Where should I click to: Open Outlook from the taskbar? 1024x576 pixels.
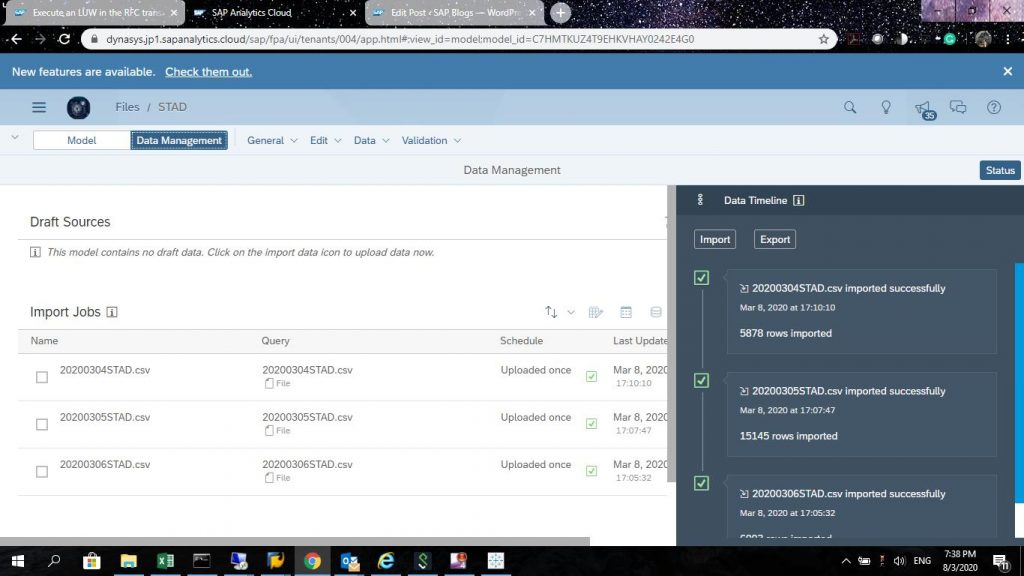[349, 561]
